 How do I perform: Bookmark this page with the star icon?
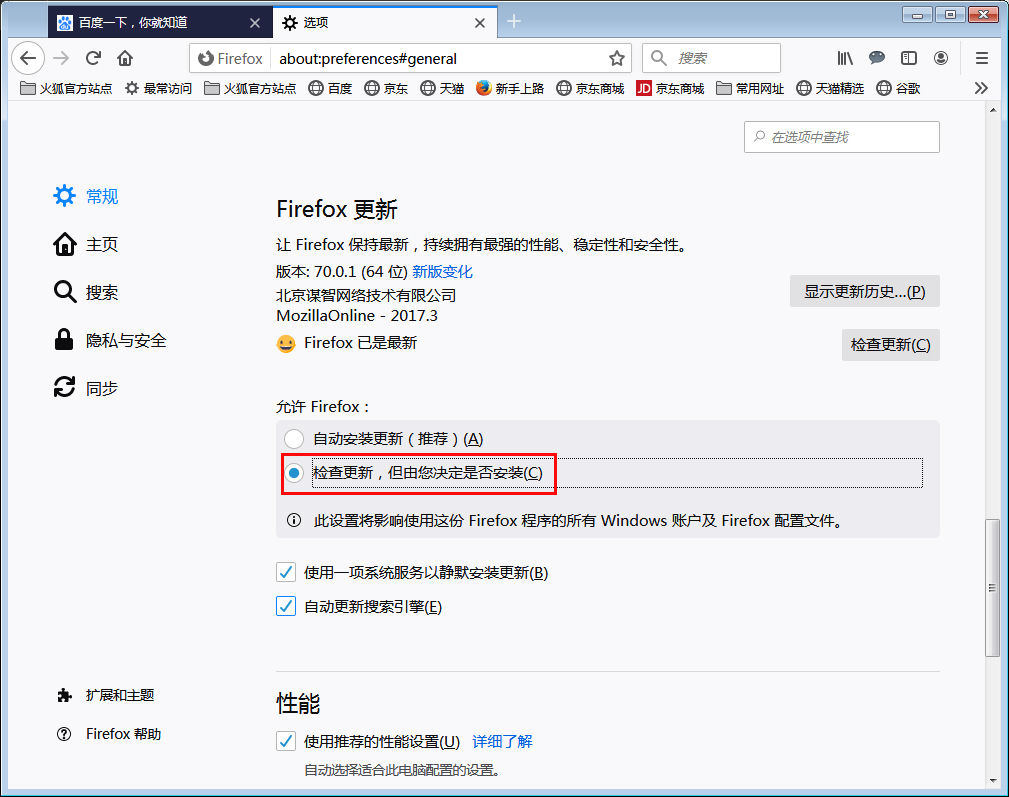coord(618,58)
